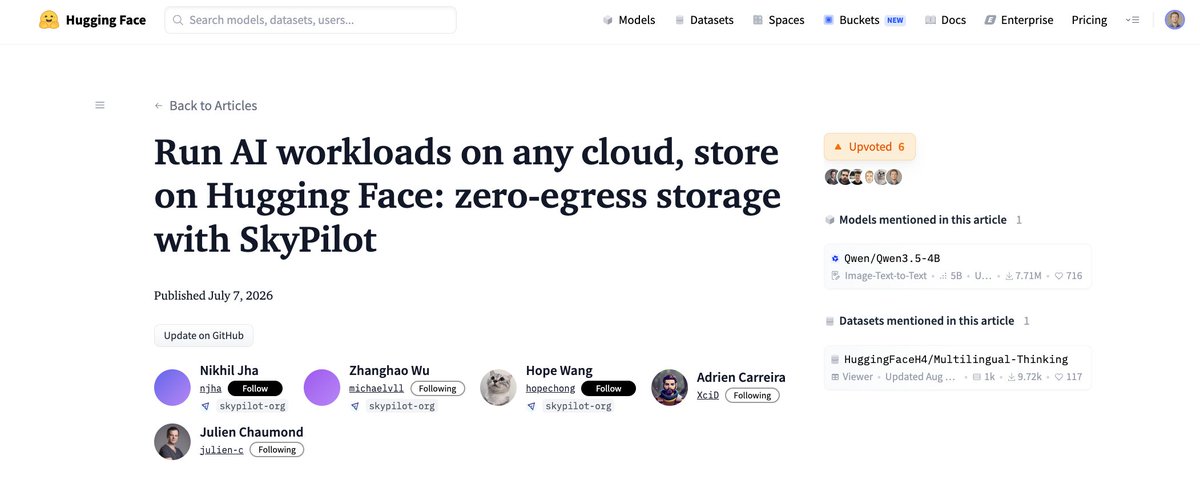The image size is (1200, 492).
Task: Click Julien Chaumond's avatar photo
Action: pyautogui.click(x=172, y=441)
